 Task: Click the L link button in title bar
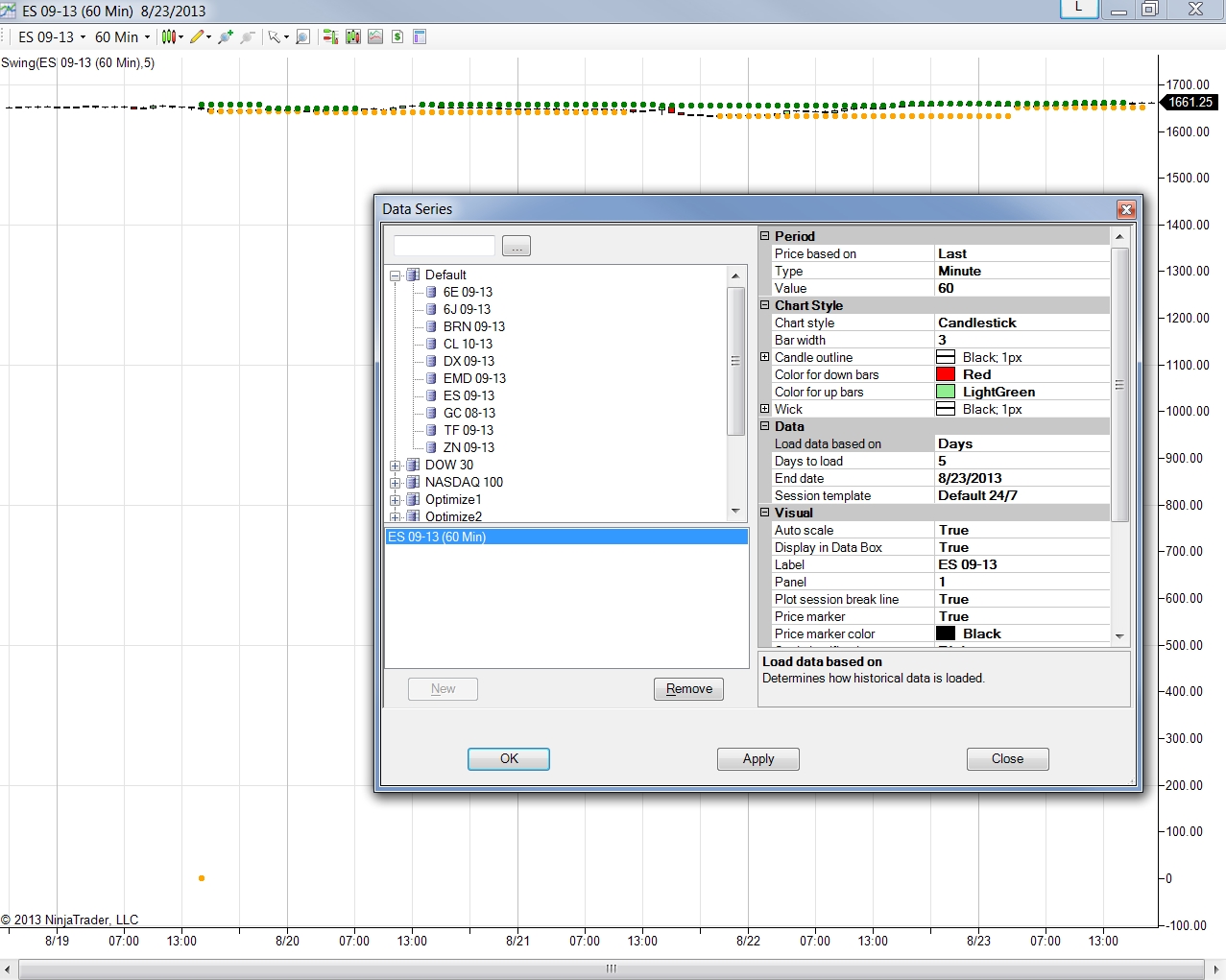[1078, 8]
